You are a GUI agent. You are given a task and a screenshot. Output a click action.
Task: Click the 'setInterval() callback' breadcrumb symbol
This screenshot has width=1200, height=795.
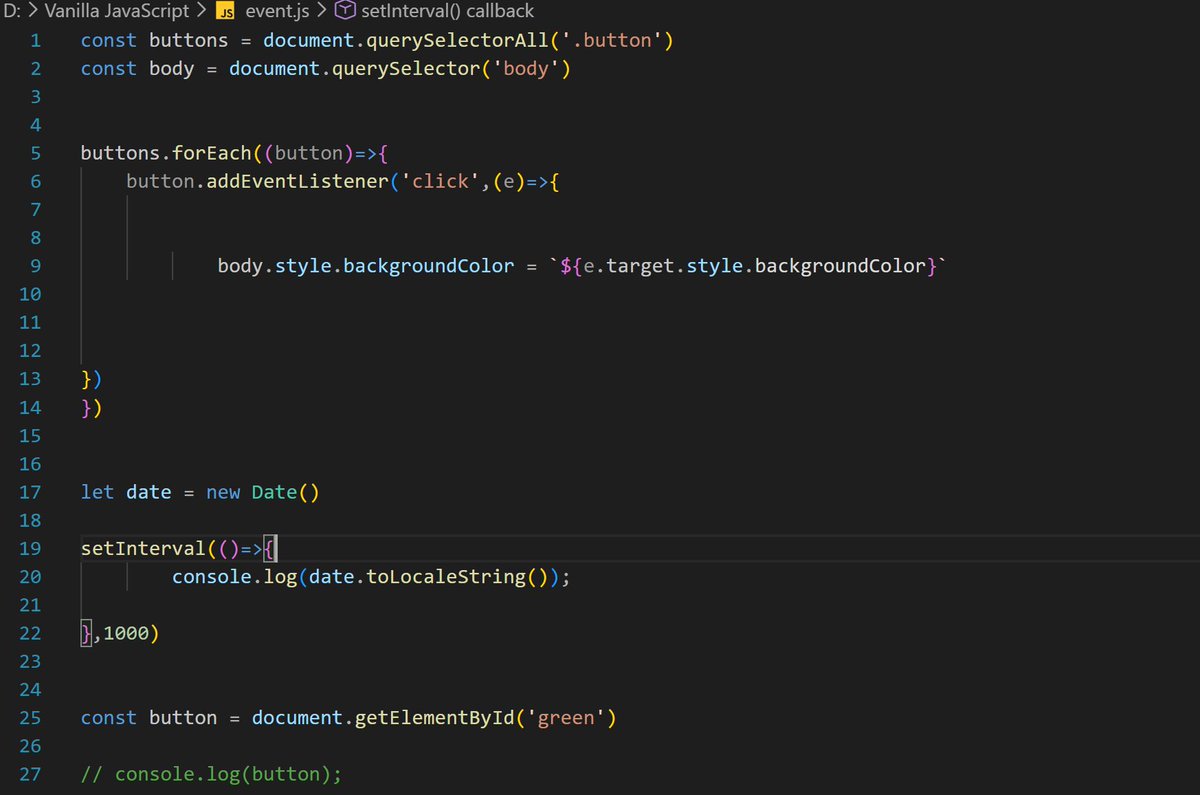tap(447, 11)
